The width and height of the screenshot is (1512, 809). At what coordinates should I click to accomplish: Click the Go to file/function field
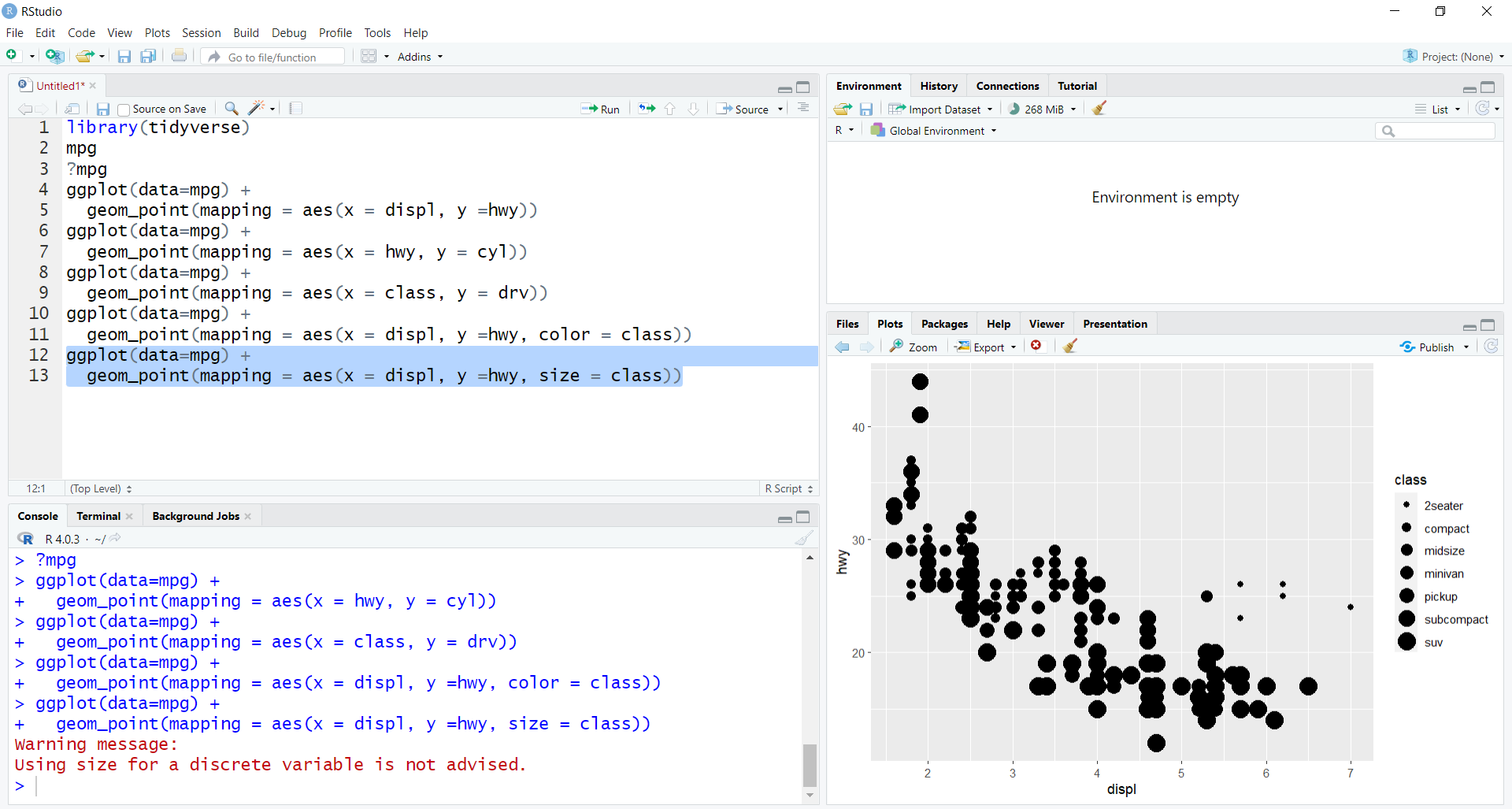click(272, 57)
